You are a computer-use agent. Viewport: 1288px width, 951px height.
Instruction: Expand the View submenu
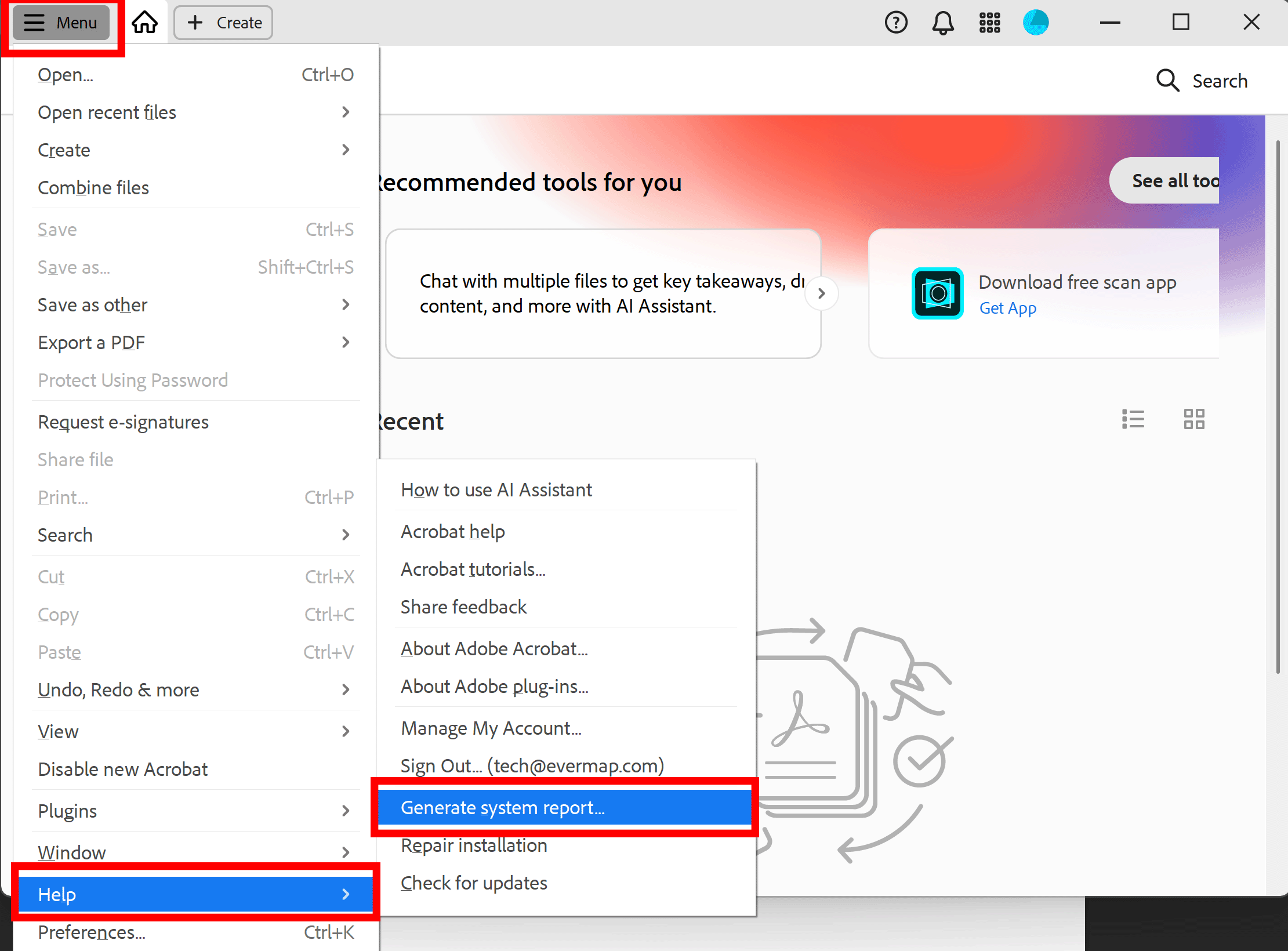pos(196,732)
